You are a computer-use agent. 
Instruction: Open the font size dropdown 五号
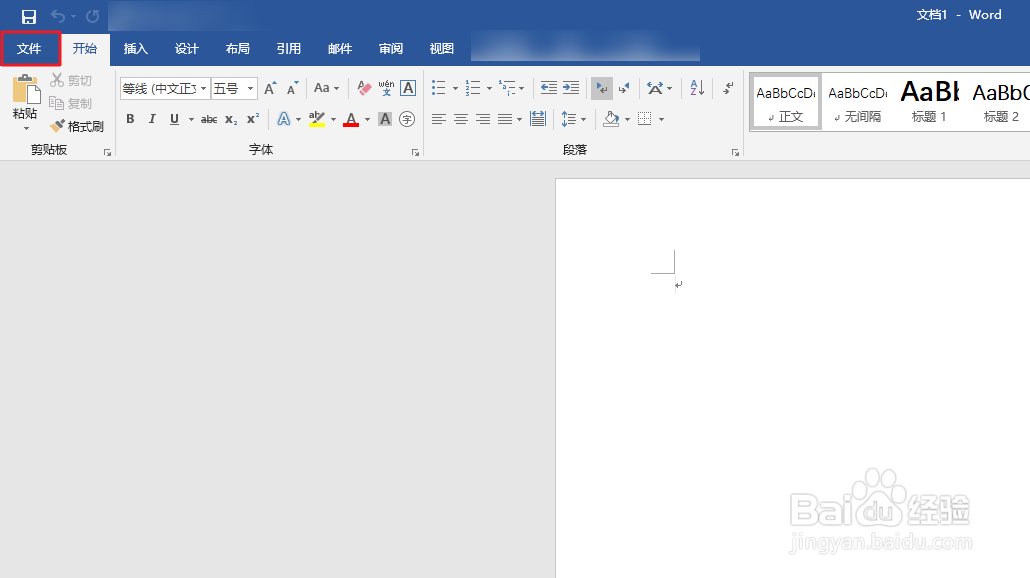click(234, 88)
